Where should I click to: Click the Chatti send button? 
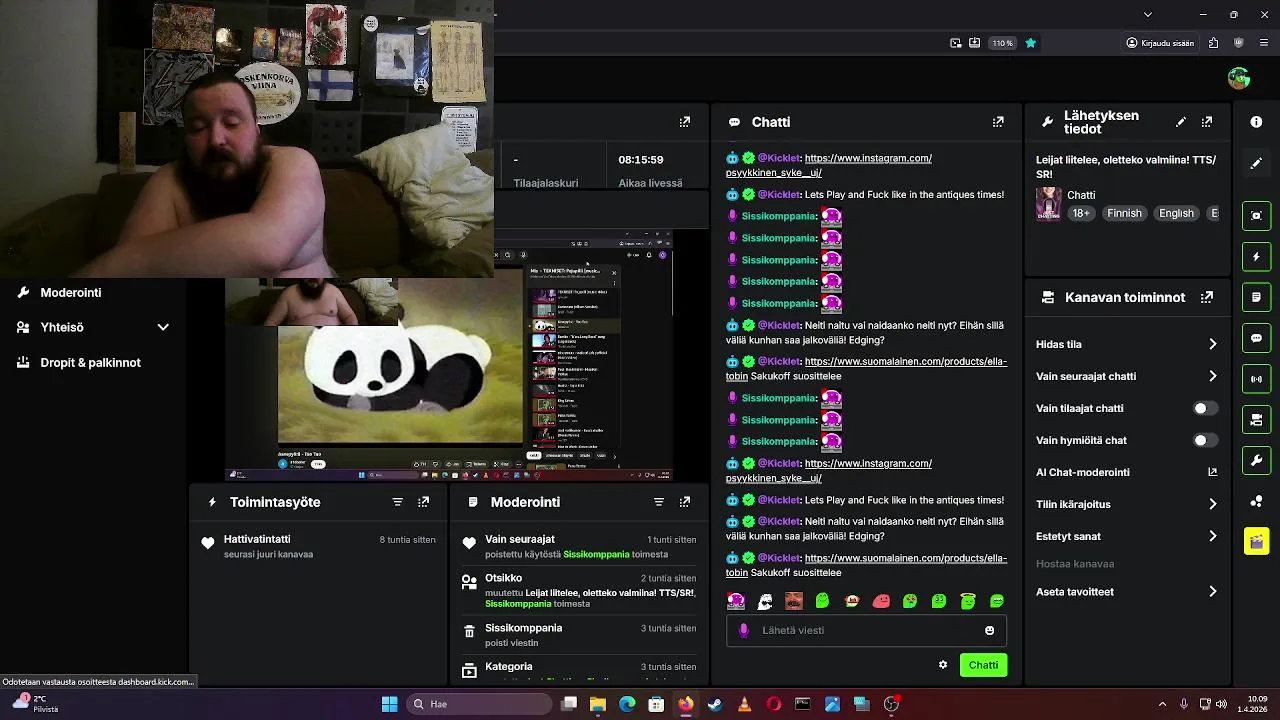[983, 665]
